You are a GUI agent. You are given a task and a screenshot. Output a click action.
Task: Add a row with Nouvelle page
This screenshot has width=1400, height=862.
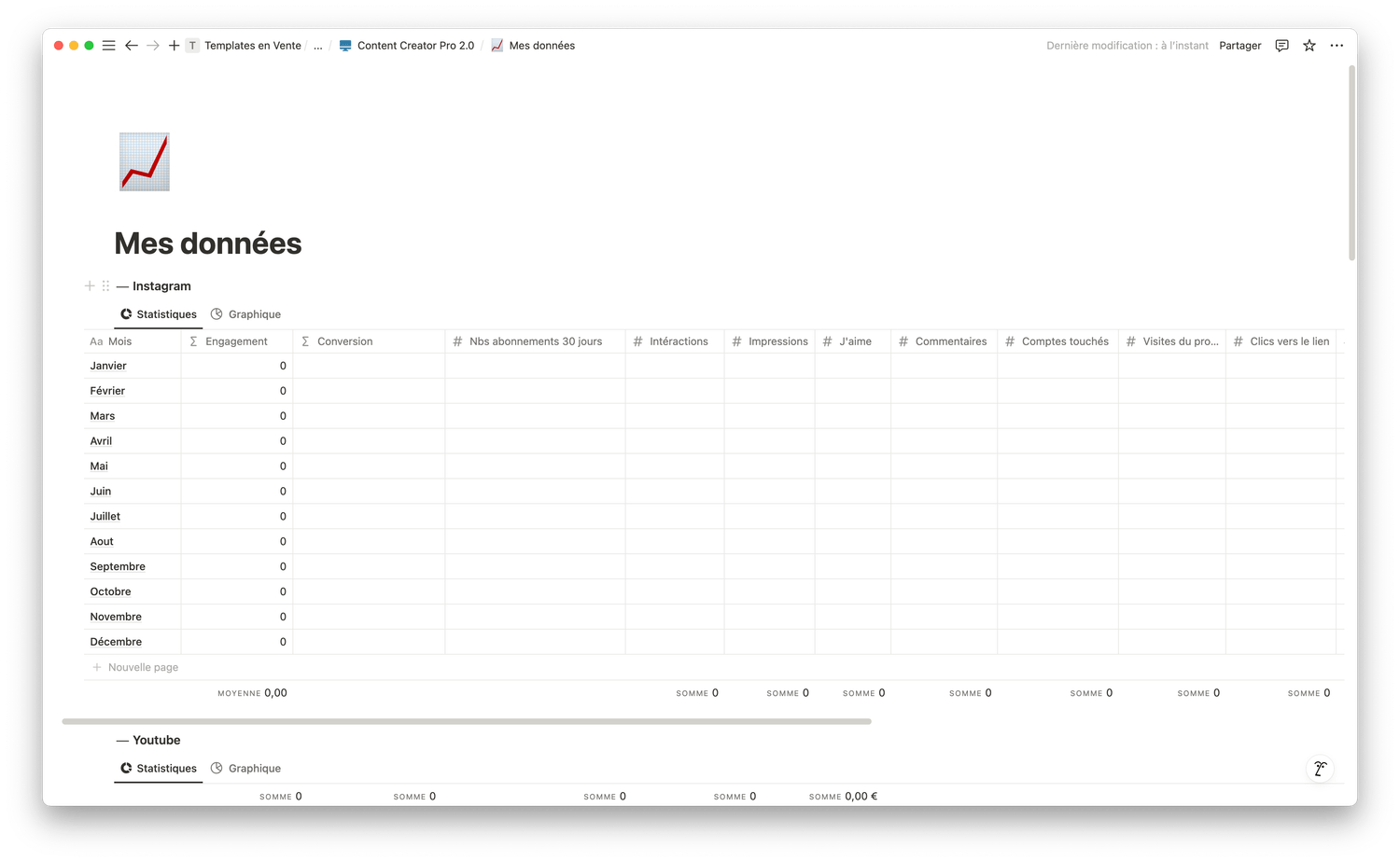135,667
